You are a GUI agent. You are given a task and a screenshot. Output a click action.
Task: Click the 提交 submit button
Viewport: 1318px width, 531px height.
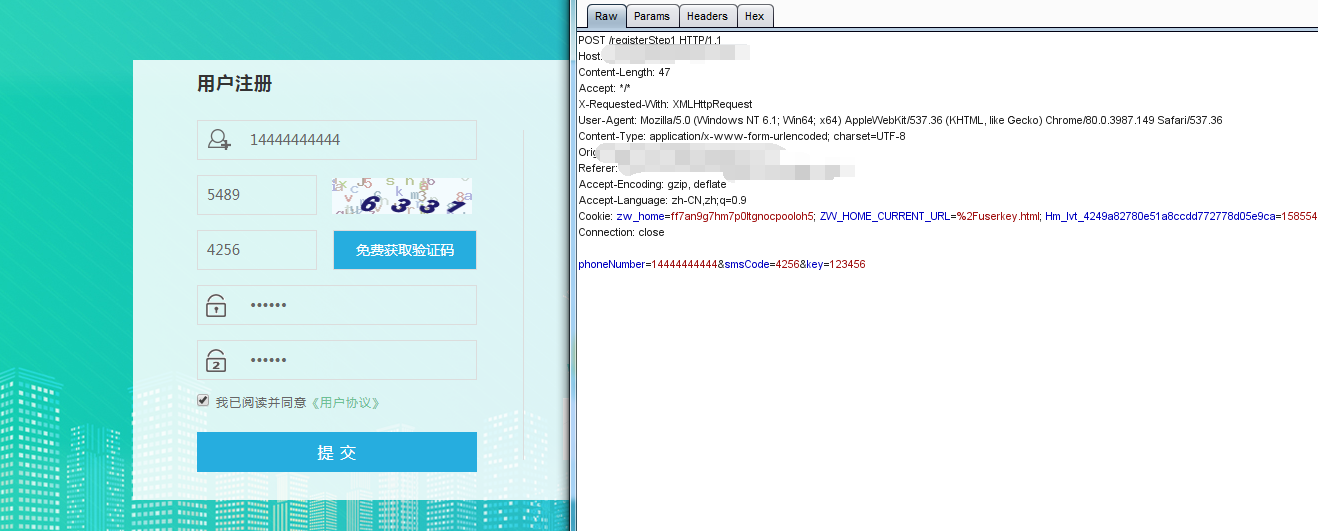(x=337, y=452)
